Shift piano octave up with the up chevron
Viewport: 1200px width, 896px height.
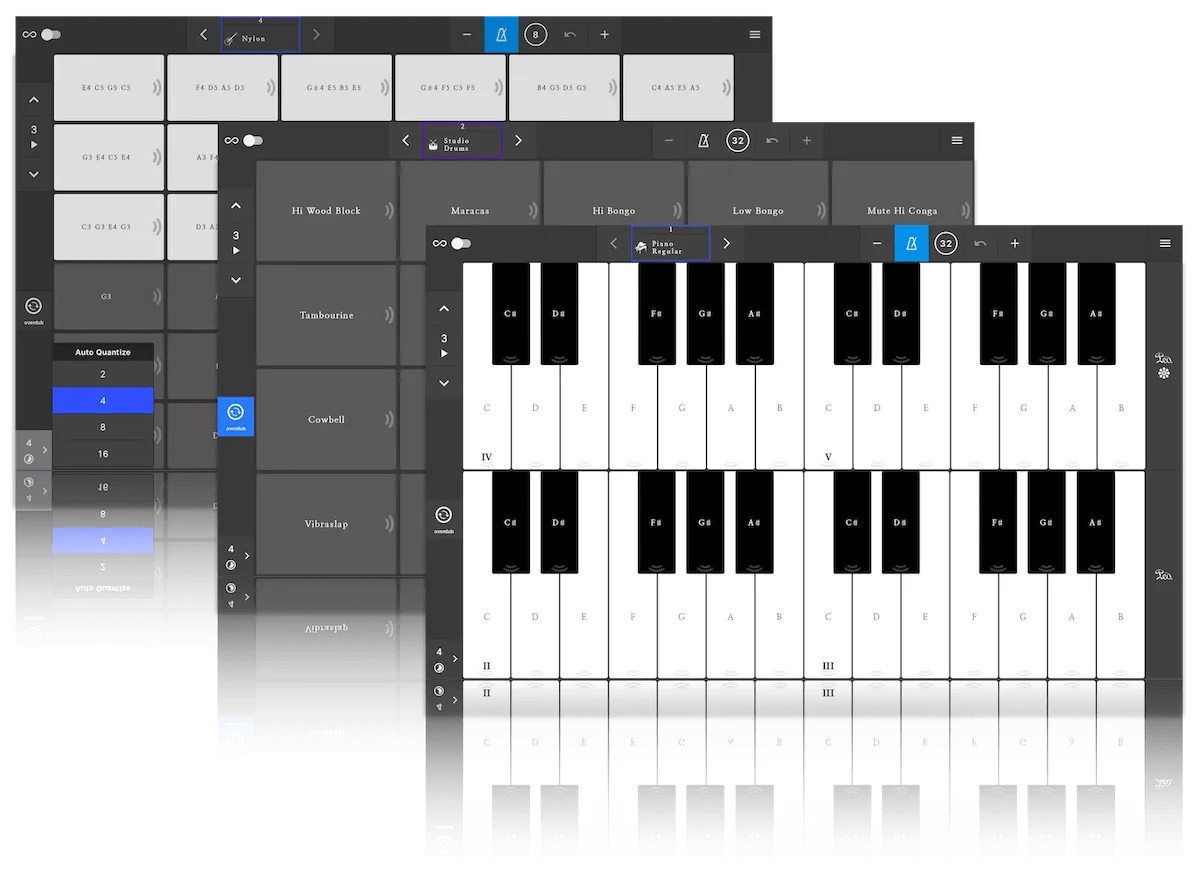(444, 309)
